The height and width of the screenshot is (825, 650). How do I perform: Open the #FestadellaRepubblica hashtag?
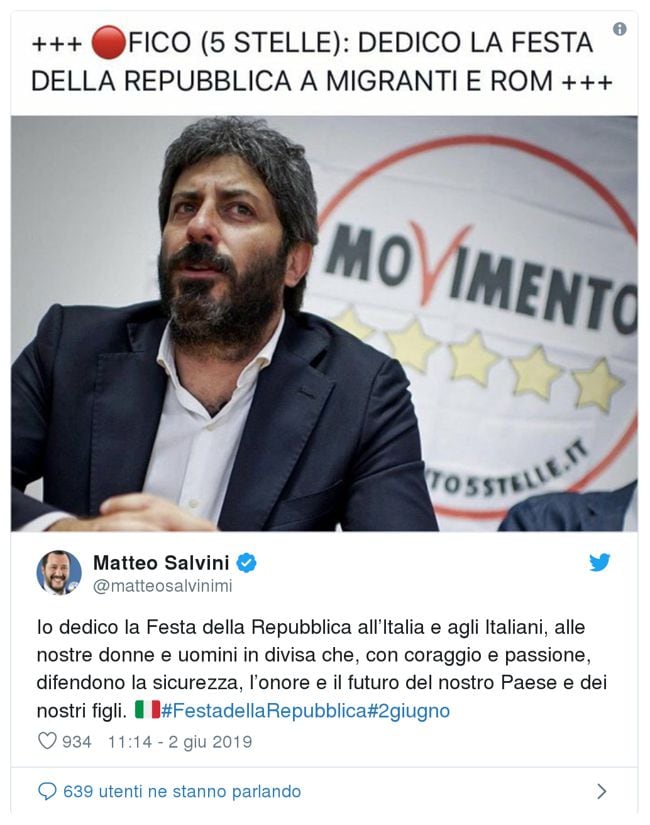pos(264,710)
